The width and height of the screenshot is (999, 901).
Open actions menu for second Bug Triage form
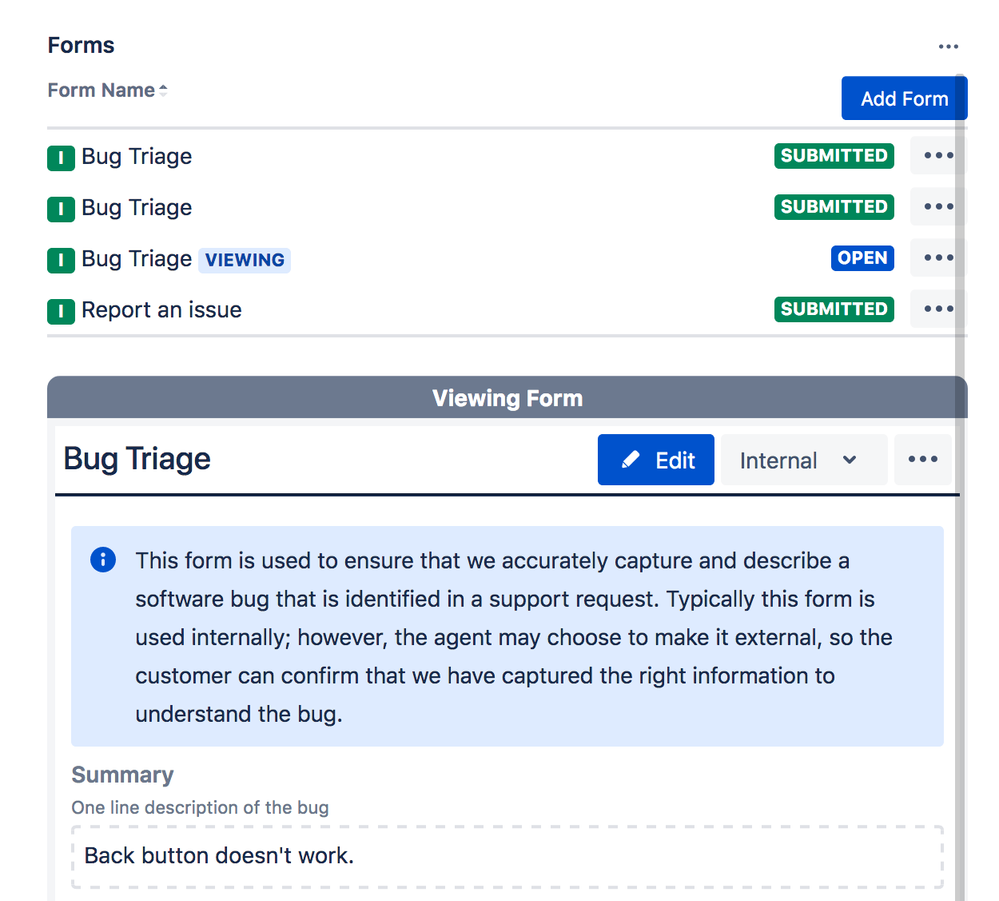938,206
